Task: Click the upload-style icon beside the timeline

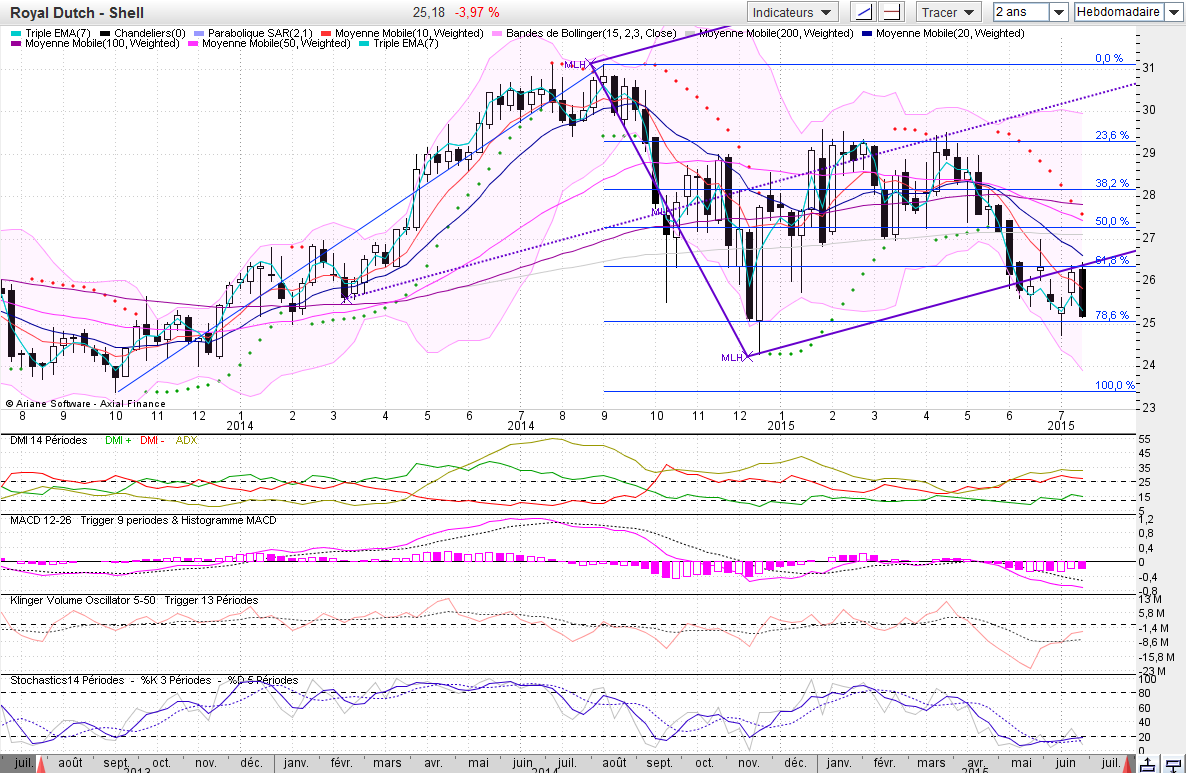Action: click(1147, 764)
